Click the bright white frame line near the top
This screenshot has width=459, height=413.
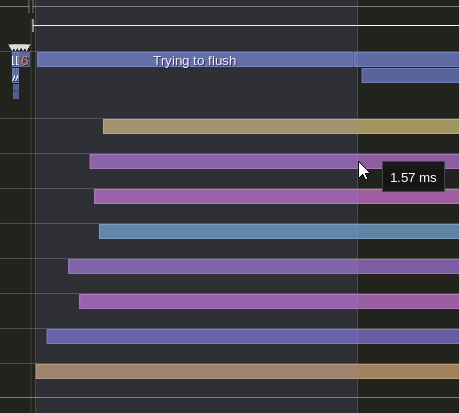(x=246, y=25)
